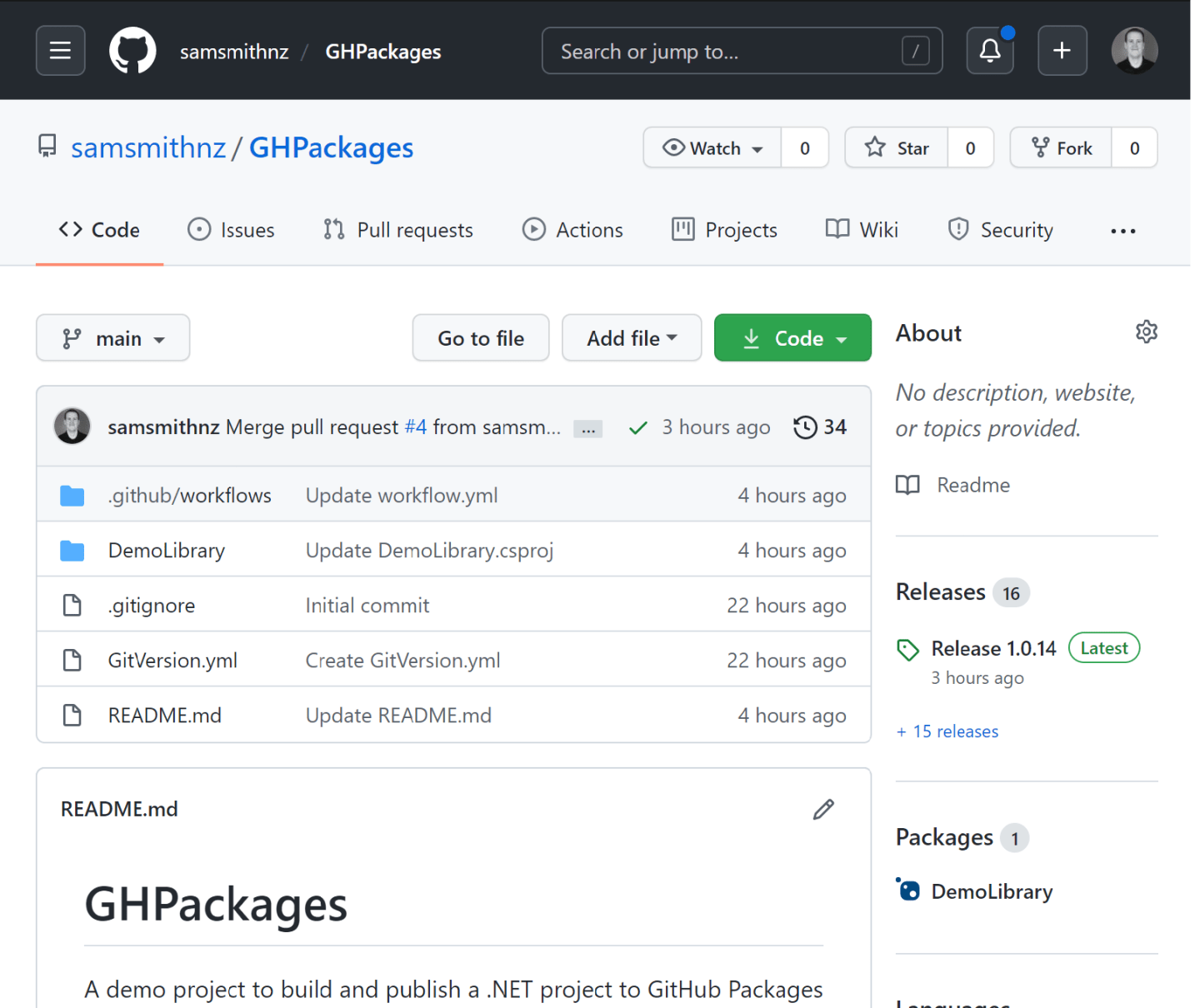Open samsmithnz owner link in repo title
This screenshot has height=1008, width=1200.
[148, 147]
